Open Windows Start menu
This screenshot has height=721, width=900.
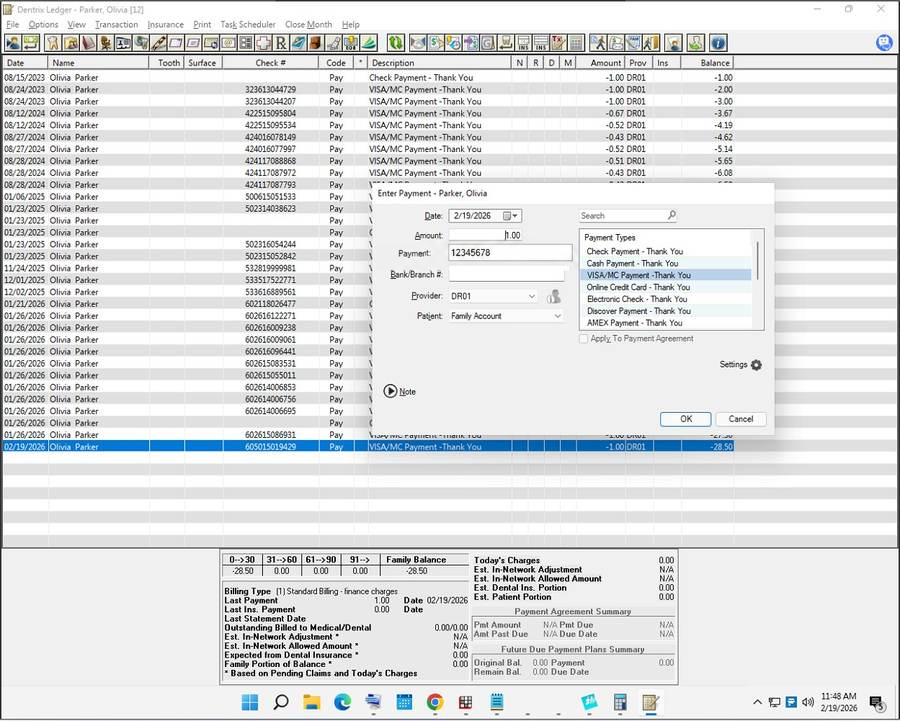click(x=250, y=702)
